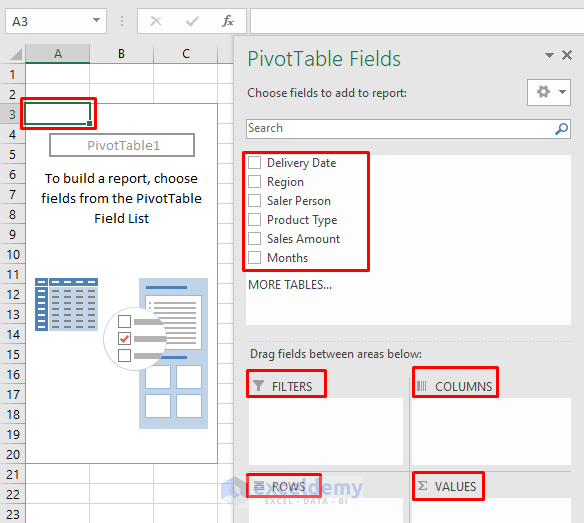Select row 21 header
Screen dimensions: 584x523
tap(12, 474)
